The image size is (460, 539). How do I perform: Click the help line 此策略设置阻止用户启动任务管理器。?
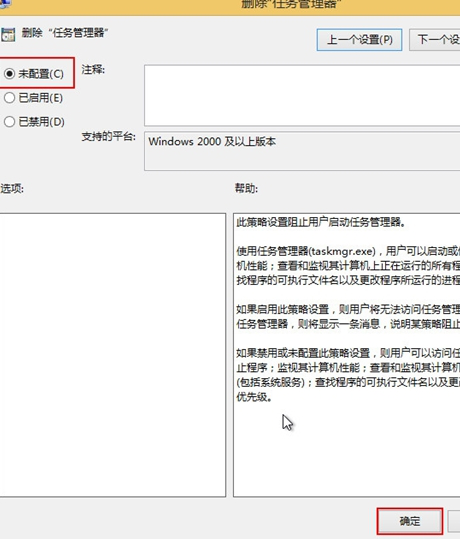321,222
